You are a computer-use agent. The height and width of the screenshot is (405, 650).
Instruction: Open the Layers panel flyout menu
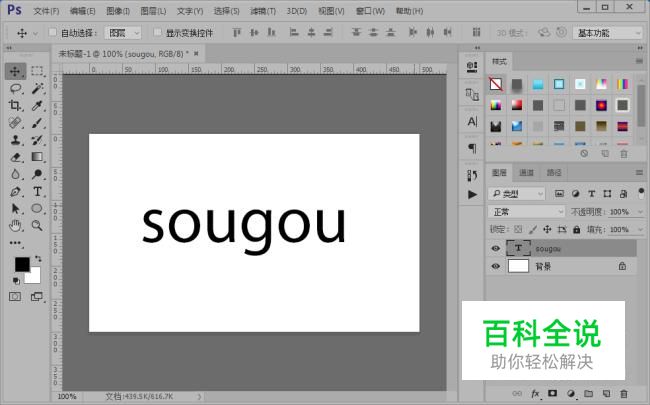[x=639, y=172]
